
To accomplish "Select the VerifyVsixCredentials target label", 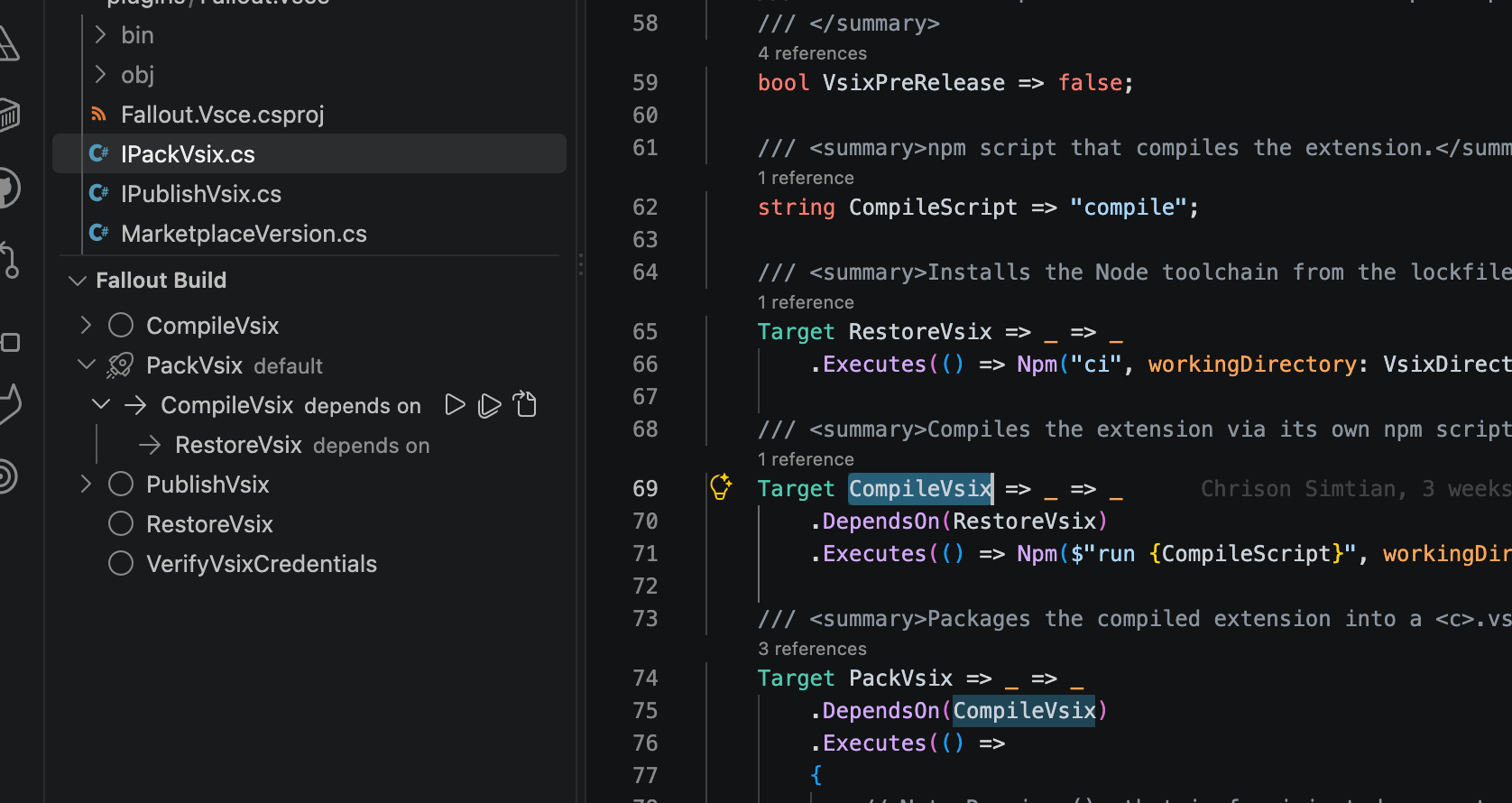I will (262, 564).
